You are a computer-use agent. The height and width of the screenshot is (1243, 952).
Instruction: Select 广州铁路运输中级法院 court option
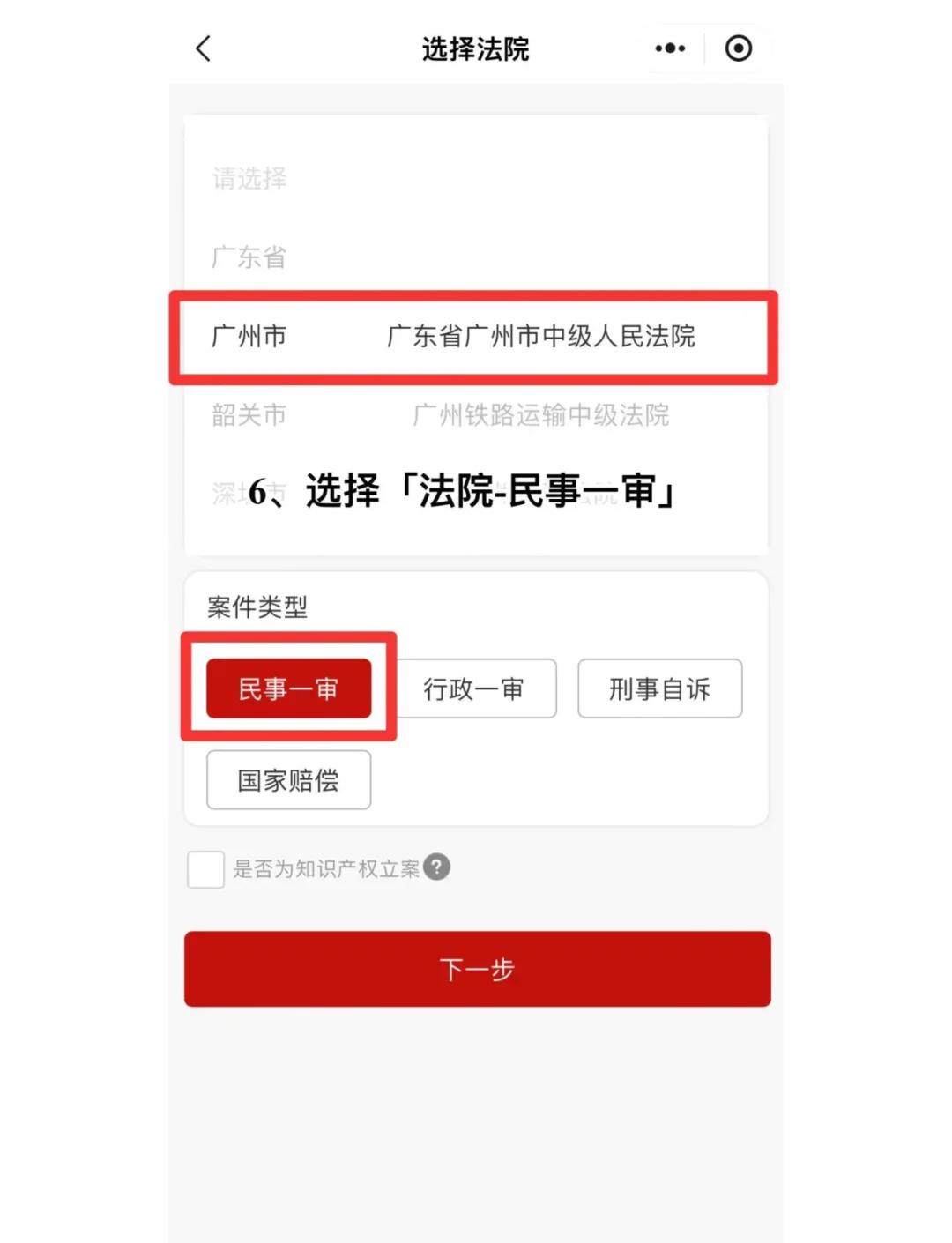[x=541, y=414]
